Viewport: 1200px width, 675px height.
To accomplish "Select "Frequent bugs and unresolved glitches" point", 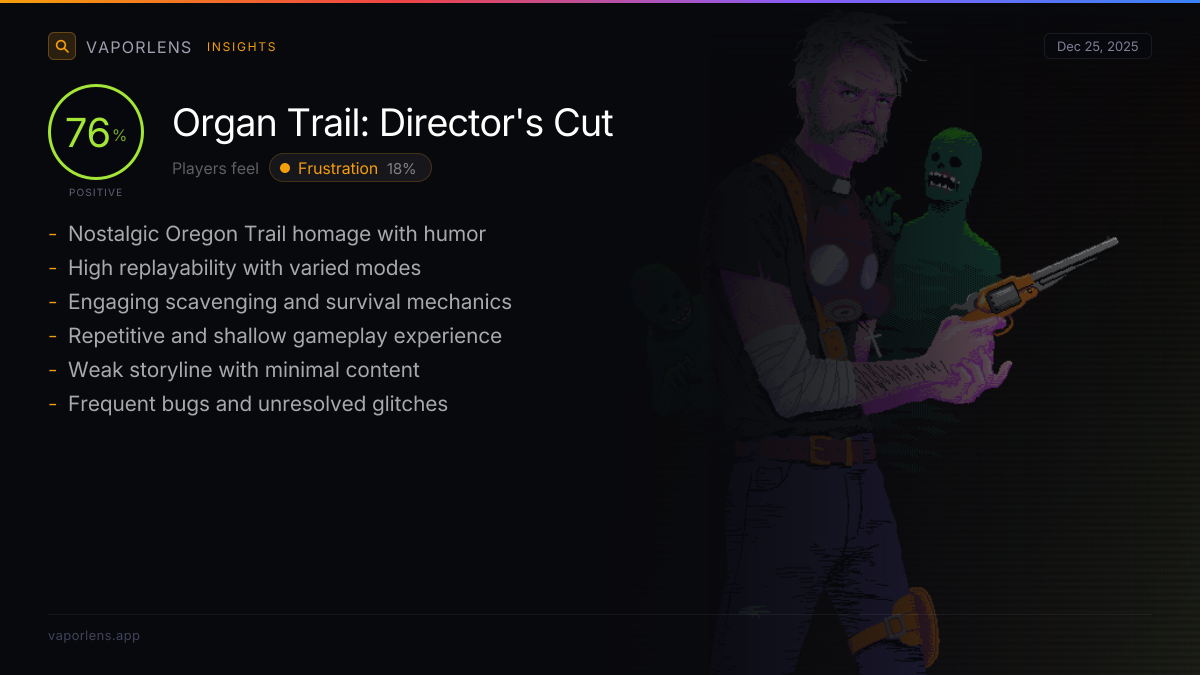I will click(258, 404).
